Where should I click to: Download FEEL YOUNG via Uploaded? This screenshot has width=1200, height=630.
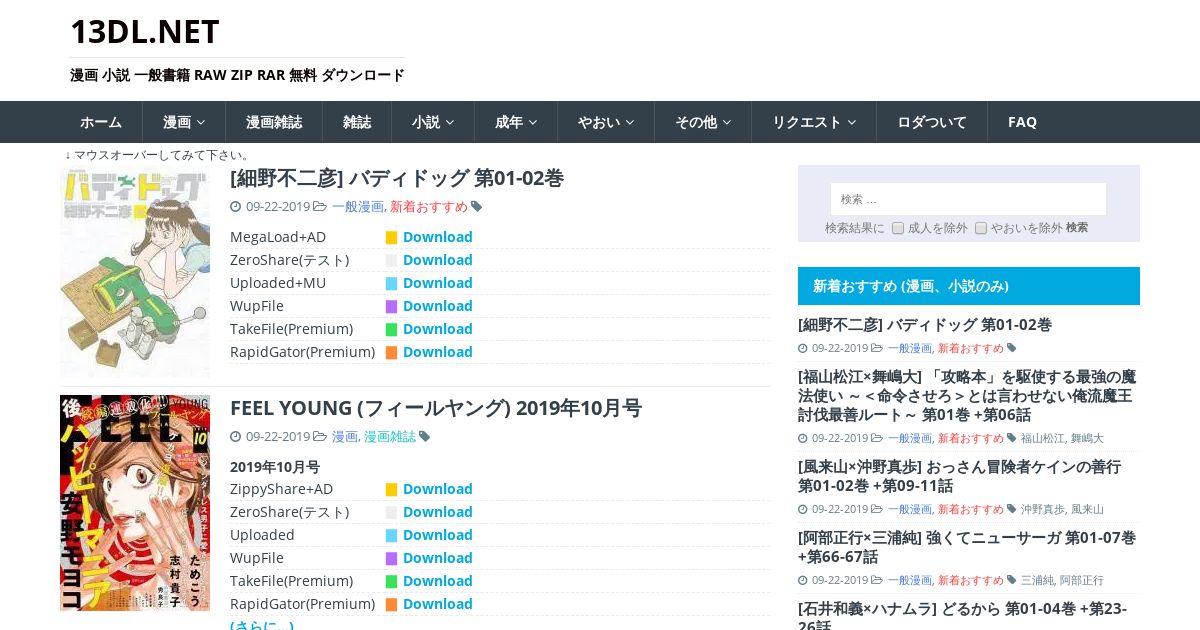point(438,535)
